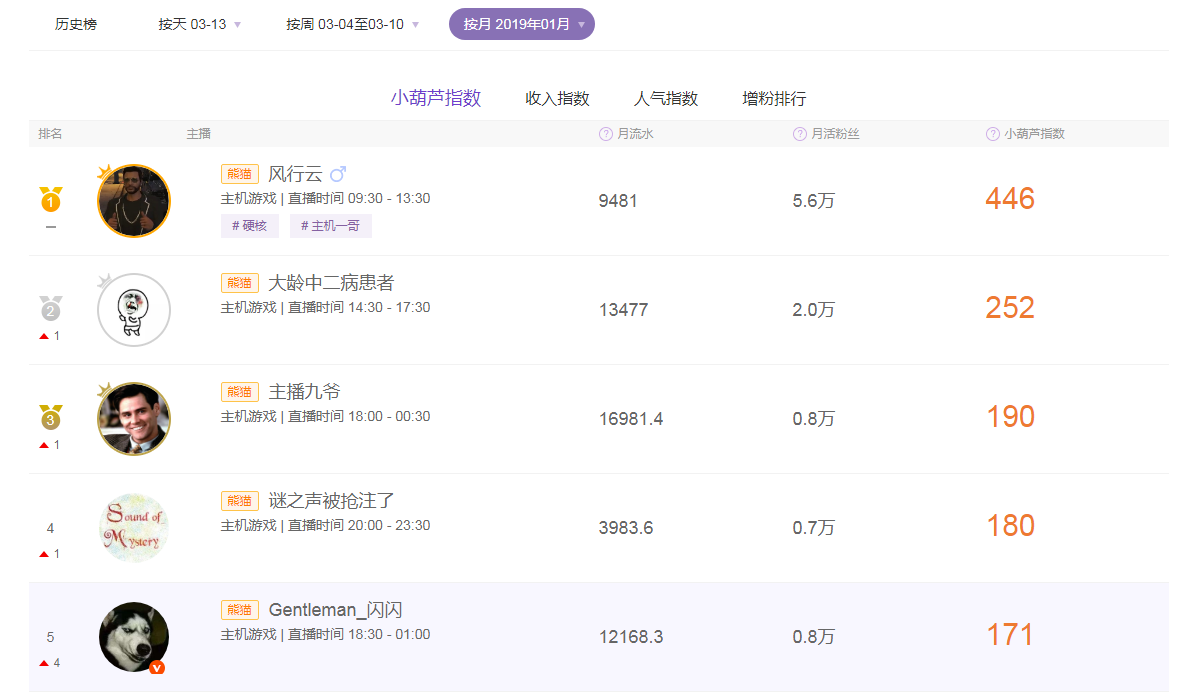Click the #硬核 tag under 风行云
This screenshot has height=695, width=1196.
click(x=249, y=225)
